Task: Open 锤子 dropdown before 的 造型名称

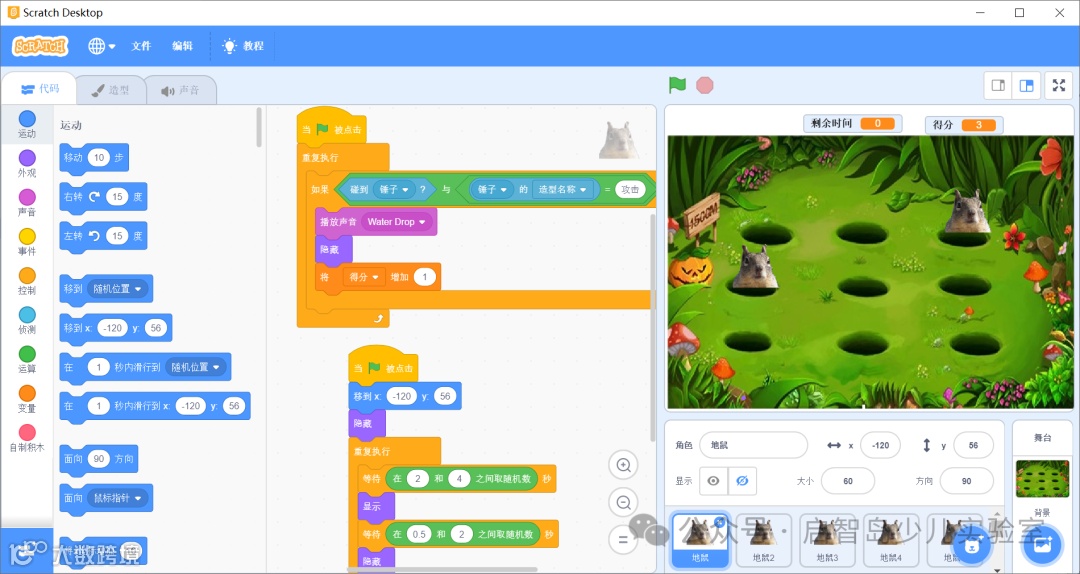Action: coord(492,189)
